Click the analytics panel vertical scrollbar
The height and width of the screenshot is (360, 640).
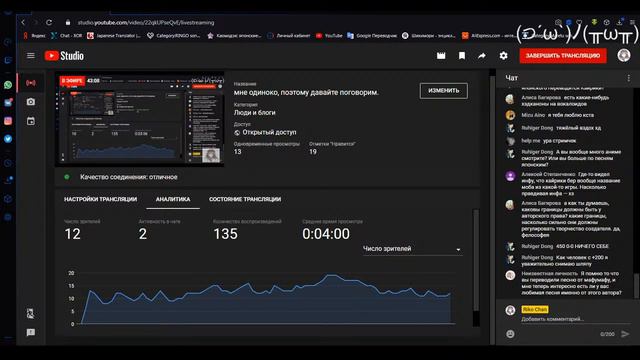(x=476, y=261)
